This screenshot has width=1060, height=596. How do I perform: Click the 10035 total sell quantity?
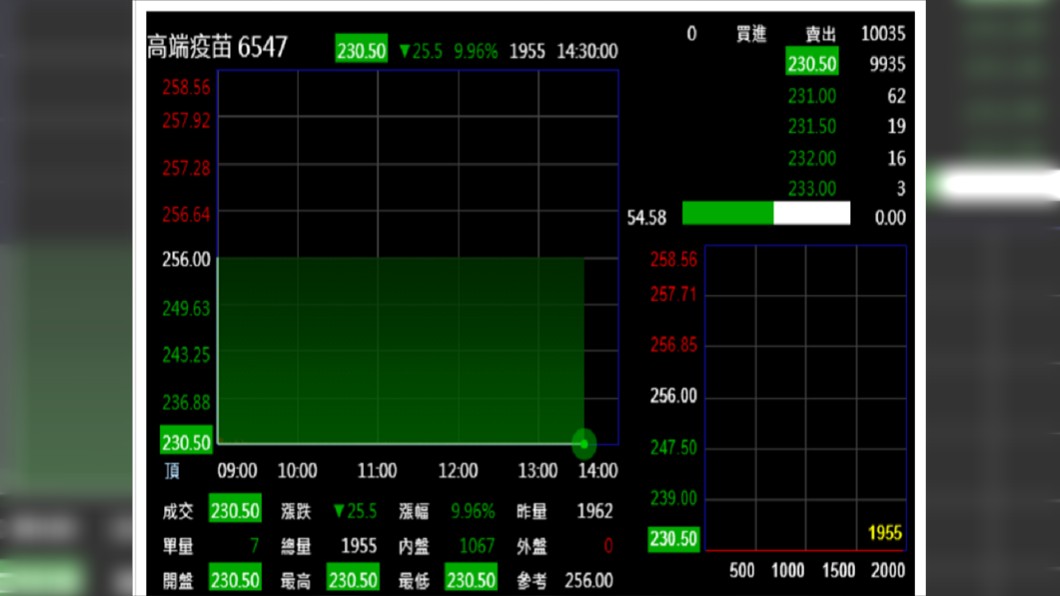click(883, 33)
